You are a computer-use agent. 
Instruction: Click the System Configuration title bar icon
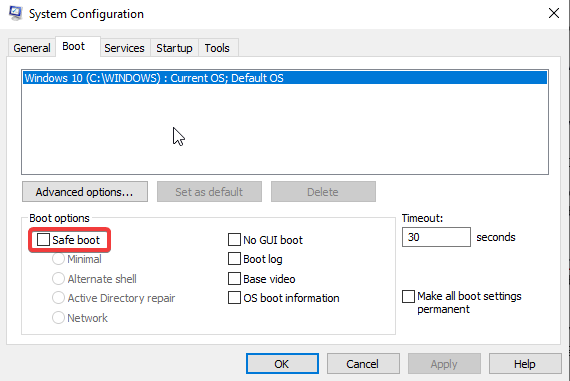pyautogui.click(x=16, y=13)
